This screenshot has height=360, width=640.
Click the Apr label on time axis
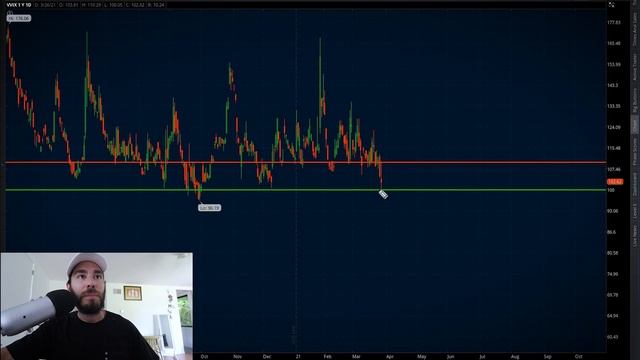point(390,356)
